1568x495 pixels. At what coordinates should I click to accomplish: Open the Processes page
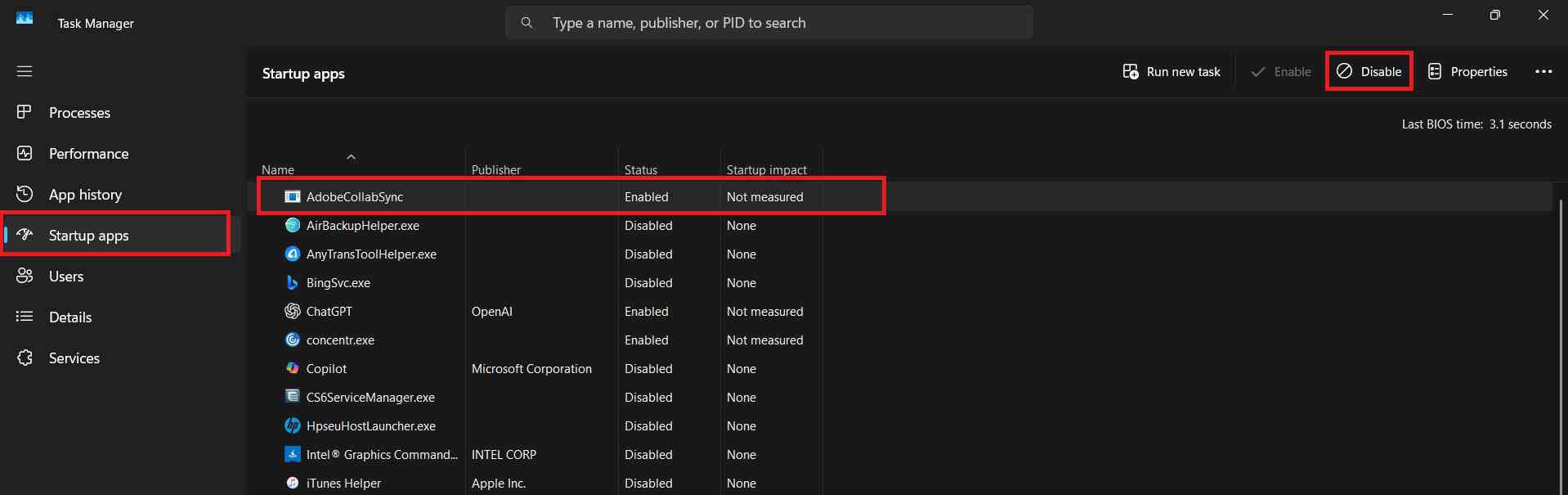coord(79,113)
